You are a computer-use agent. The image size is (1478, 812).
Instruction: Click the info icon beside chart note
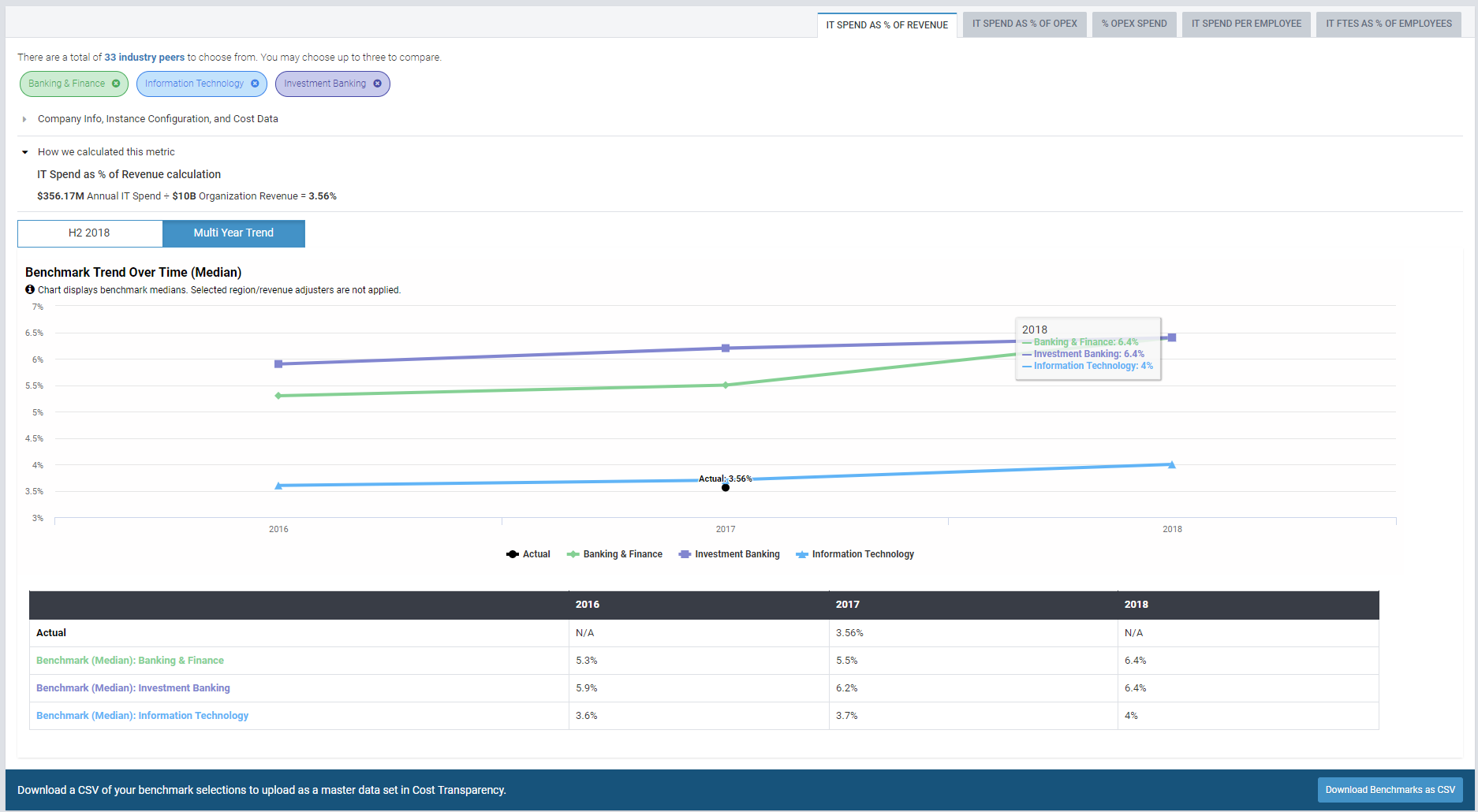coord(30,290)
